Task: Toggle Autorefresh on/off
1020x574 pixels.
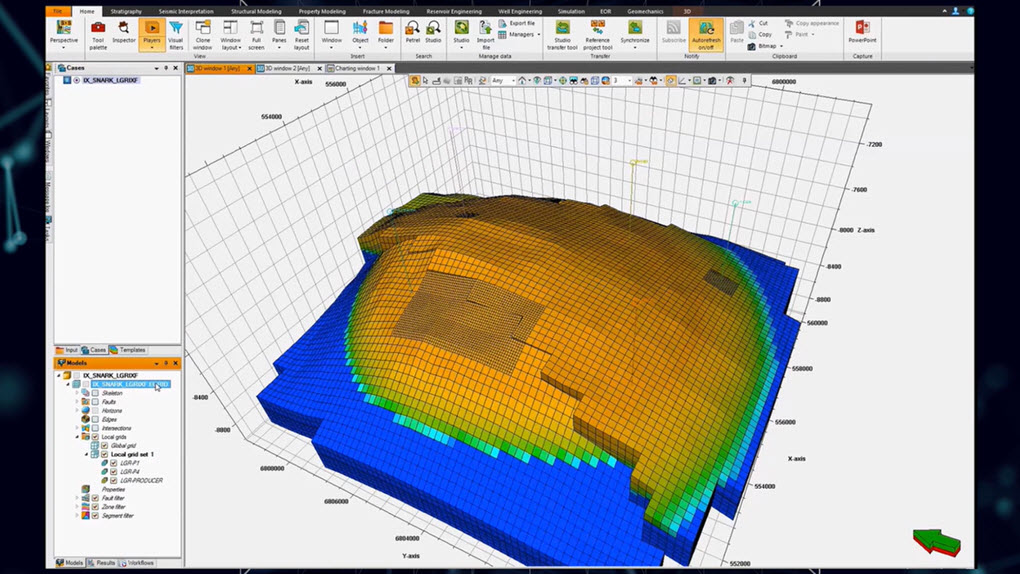Action: (706, 35)
